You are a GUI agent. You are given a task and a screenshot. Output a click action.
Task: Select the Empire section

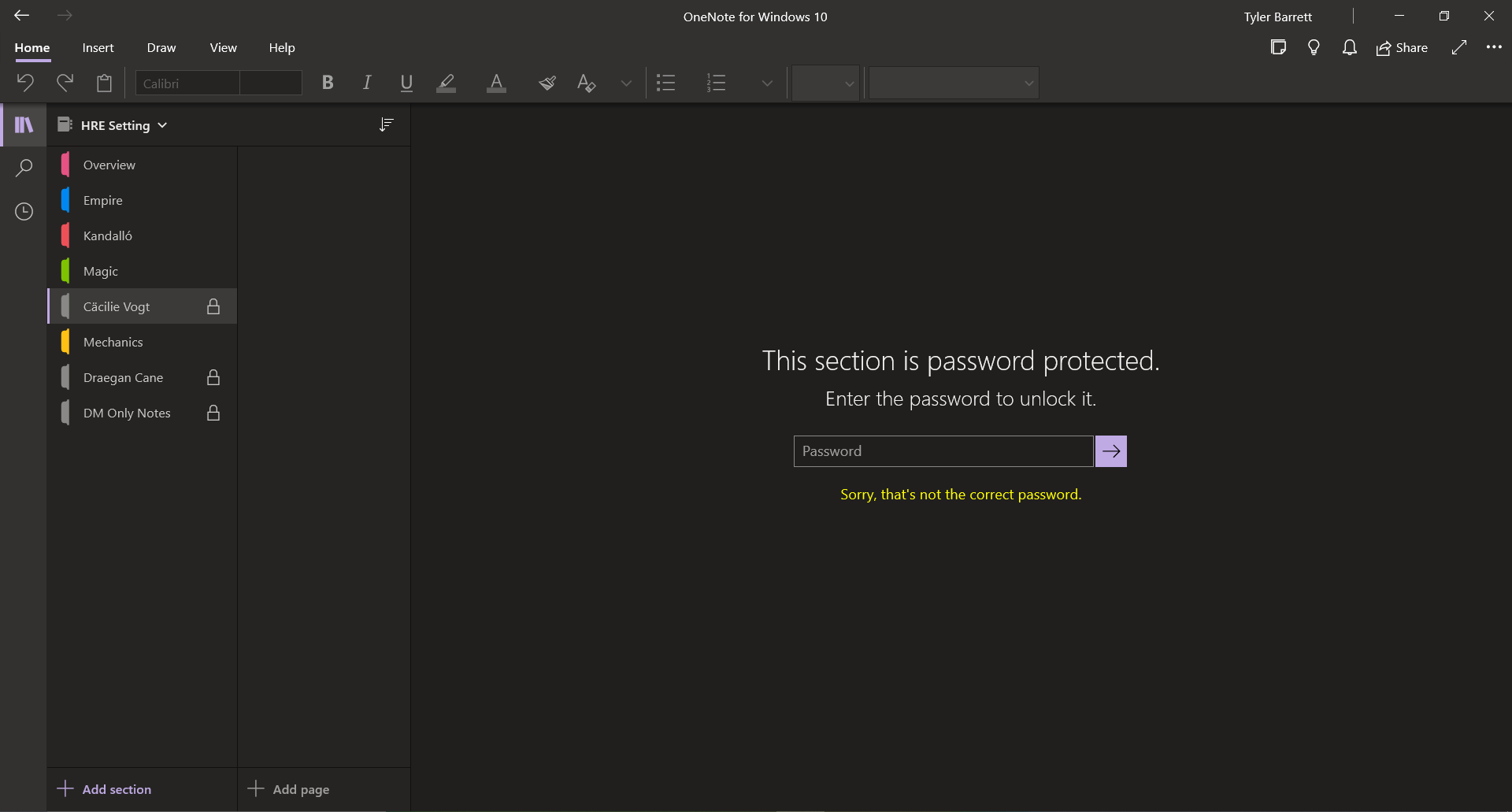tap(143, 200)
